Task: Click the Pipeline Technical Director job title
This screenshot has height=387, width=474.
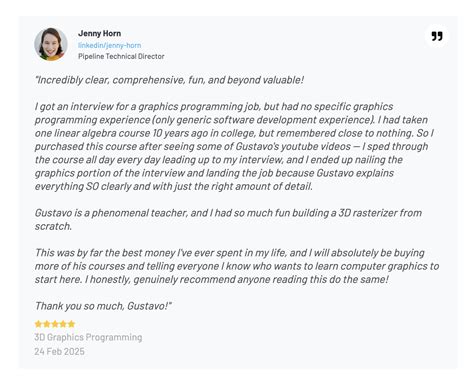Action: [x=121, y=56]
